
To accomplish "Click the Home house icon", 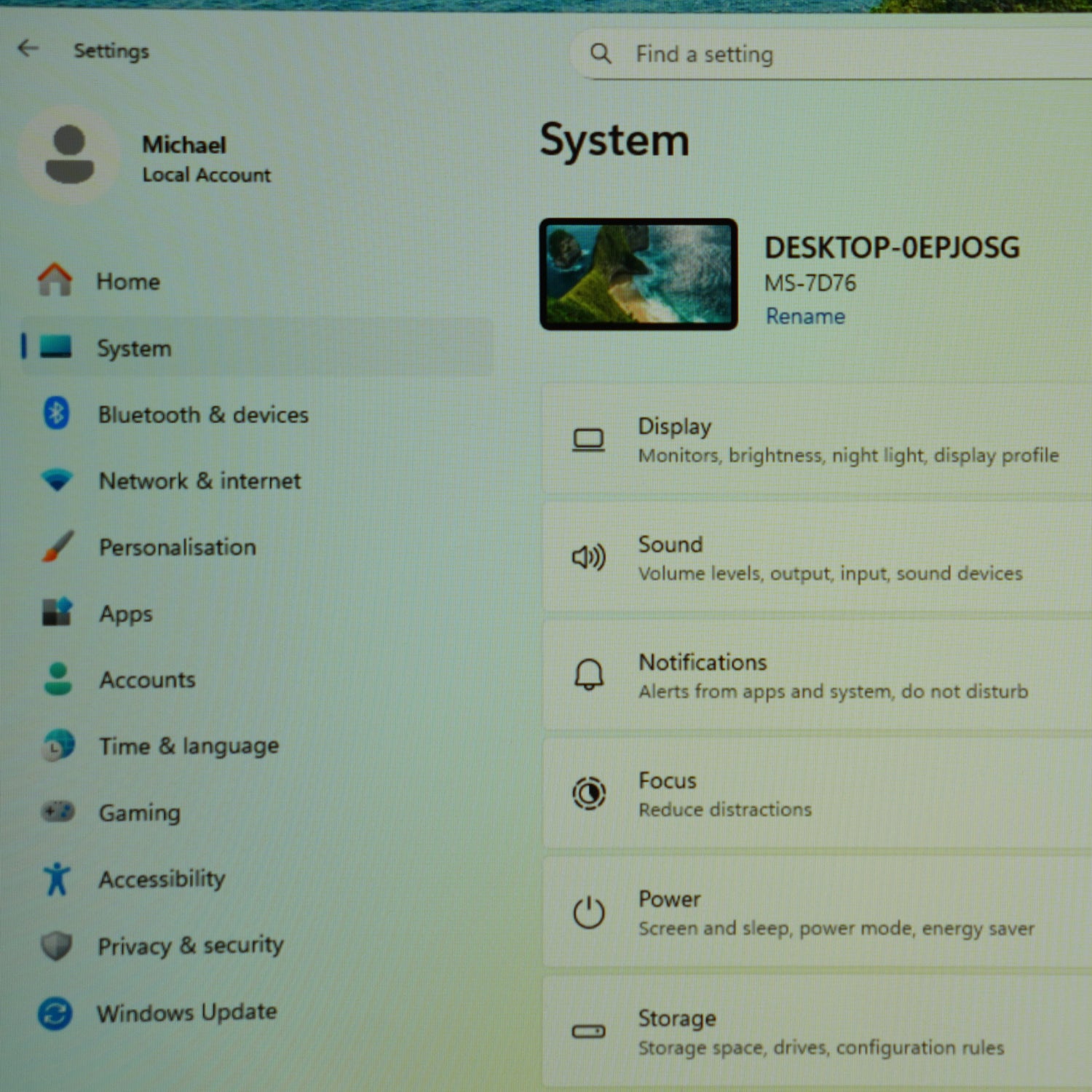I will click(x=55, y=280).
